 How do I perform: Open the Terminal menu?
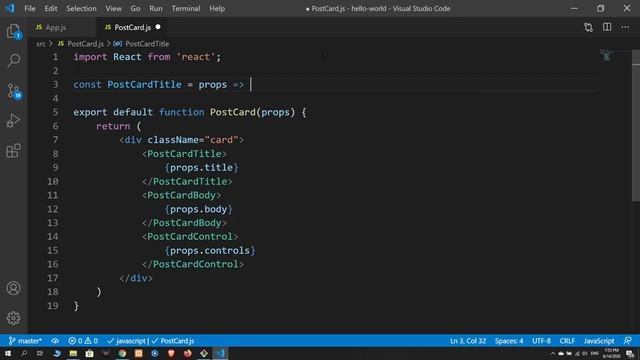coord(186,9)
